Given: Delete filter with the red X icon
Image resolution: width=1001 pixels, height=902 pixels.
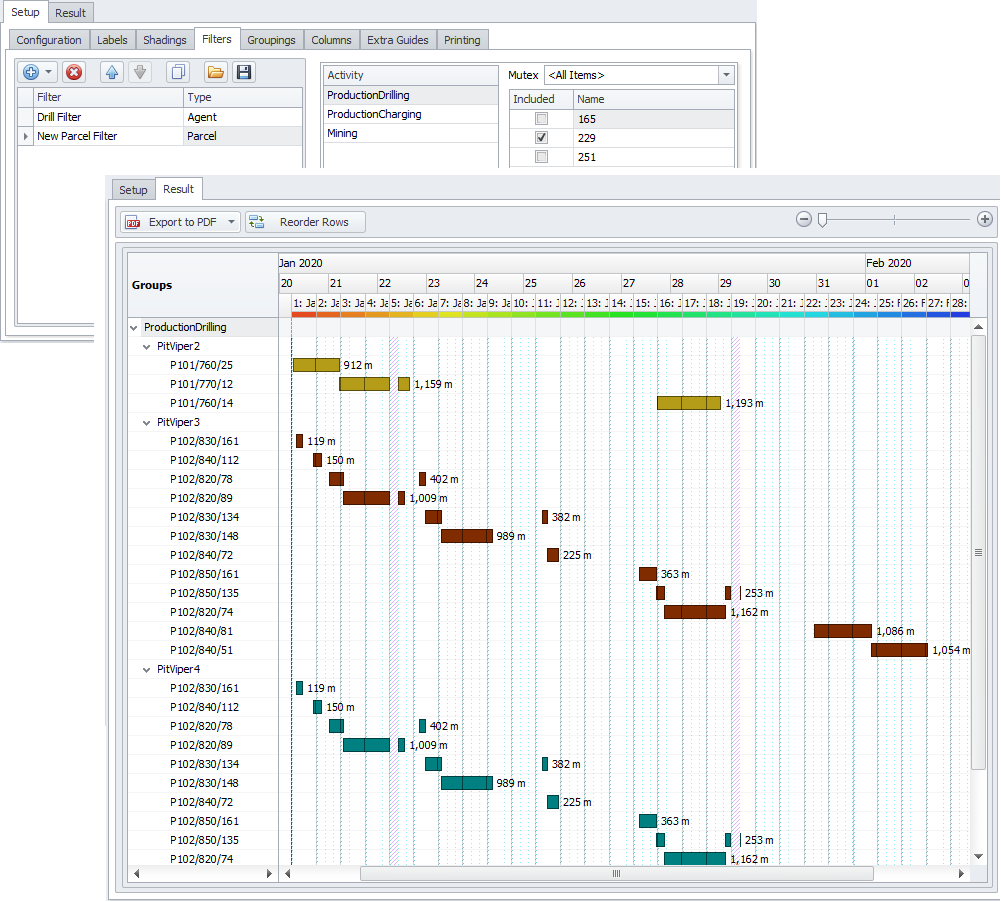Looking at the screenshot, I should point(73,72).
